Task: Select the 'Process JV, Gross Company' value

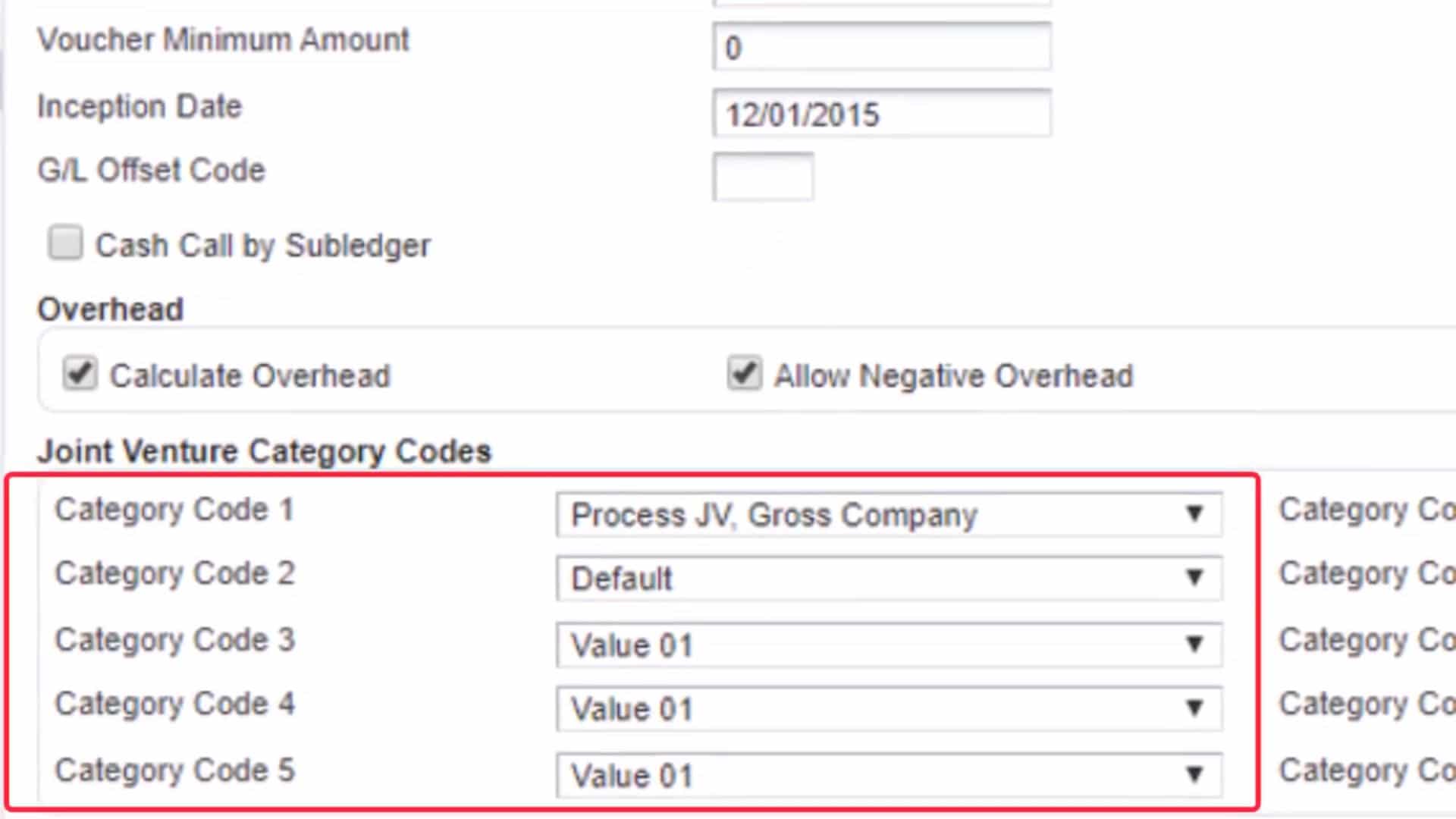Action: coord(773,514)
